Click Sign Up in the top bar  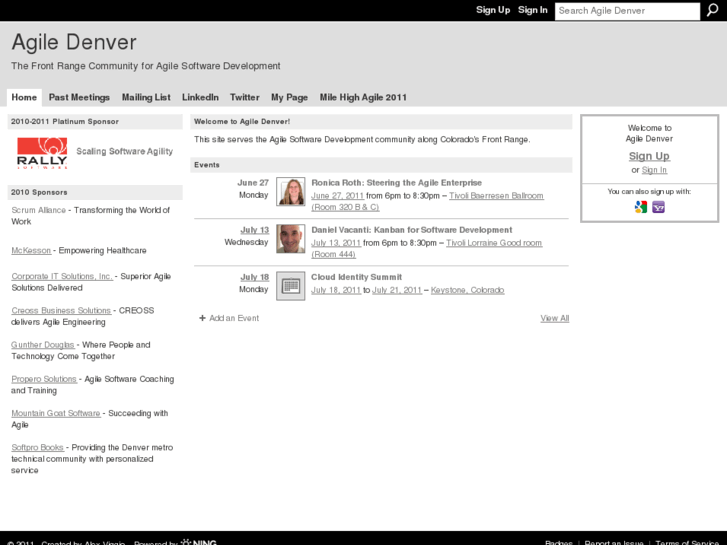[493, 10]
